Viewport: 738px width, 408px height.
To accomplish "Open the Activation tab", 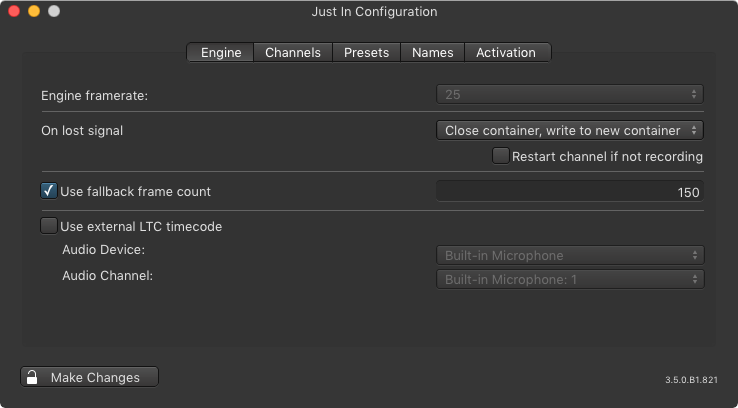I will [x=507, y=52].
